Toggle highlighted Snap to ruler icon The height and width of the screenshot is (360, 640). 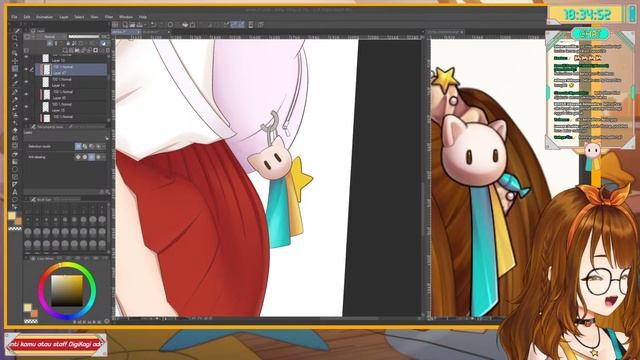coord(234,25)
